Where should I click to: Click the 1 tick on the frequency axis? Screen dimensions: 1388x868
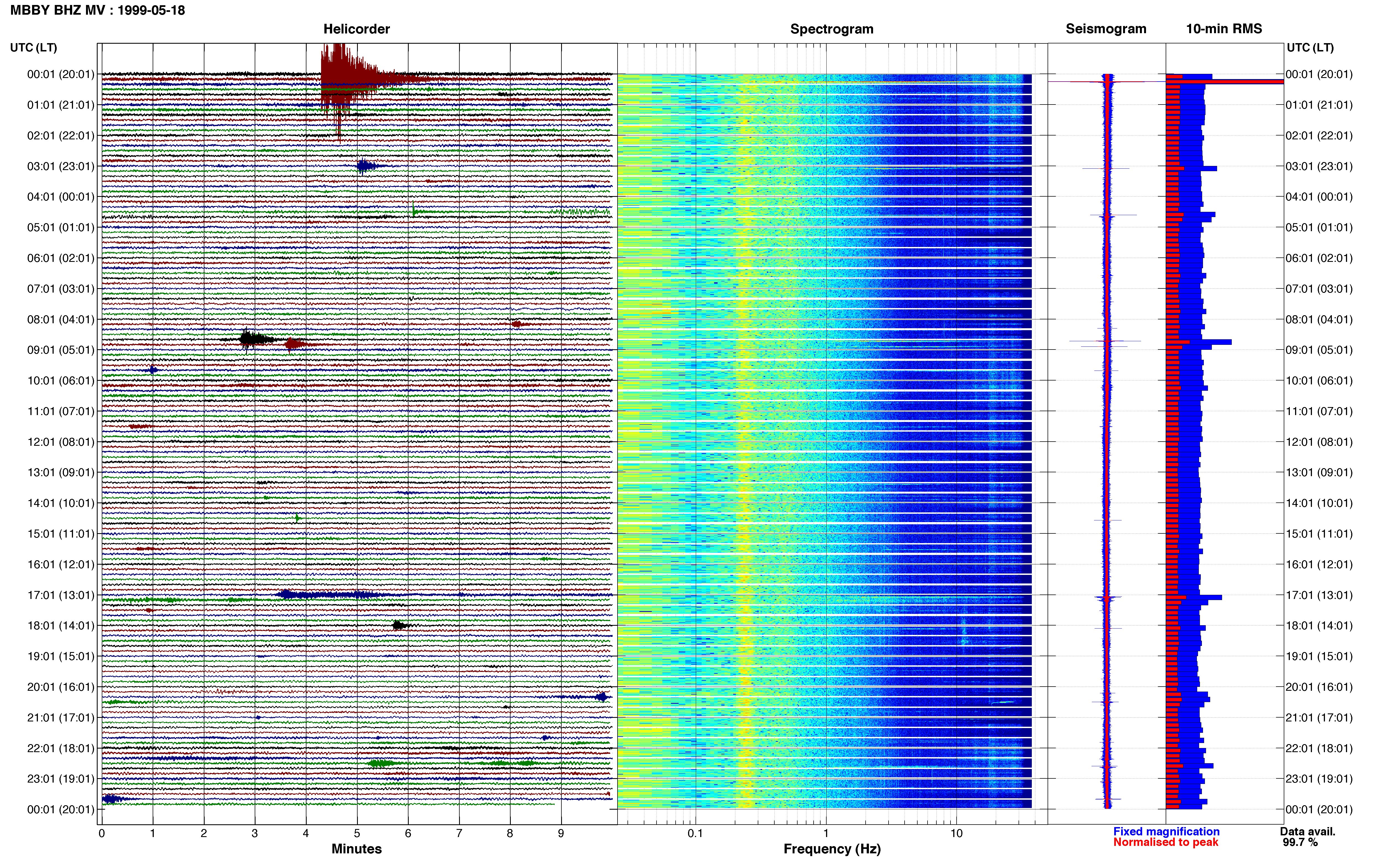coord(826,833)
